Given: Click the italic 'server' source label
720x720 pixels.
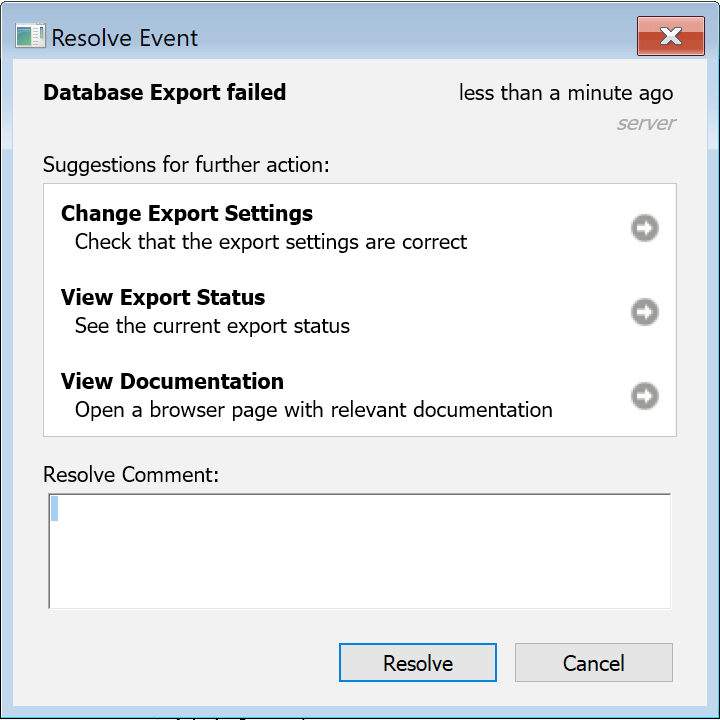Looking at the screenshot, I should [646, 124].
